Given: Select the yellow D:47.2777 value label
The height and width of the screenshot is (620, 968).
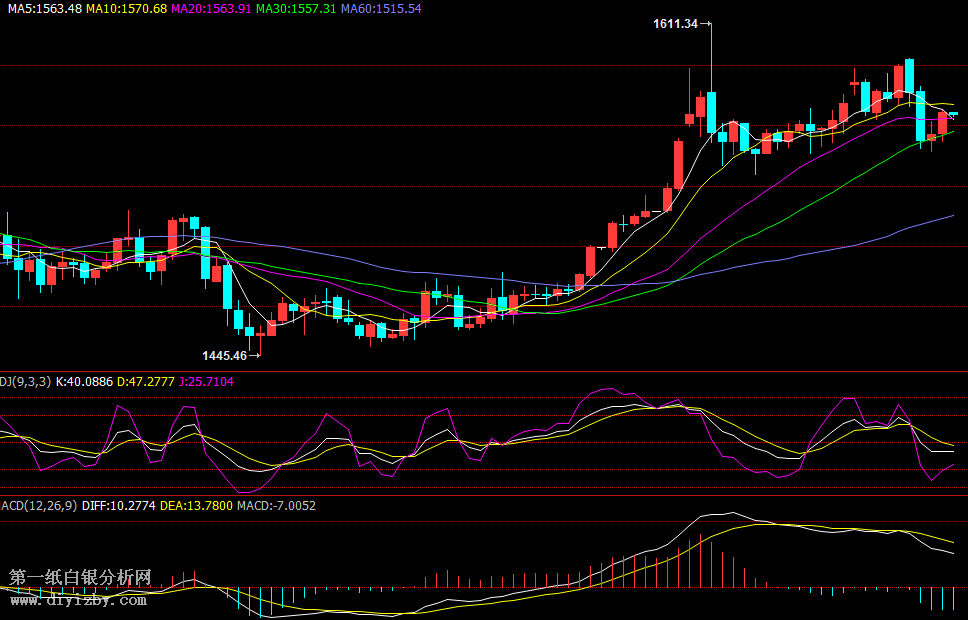Looking at the screenshot, I should click(x=146, y=381).
